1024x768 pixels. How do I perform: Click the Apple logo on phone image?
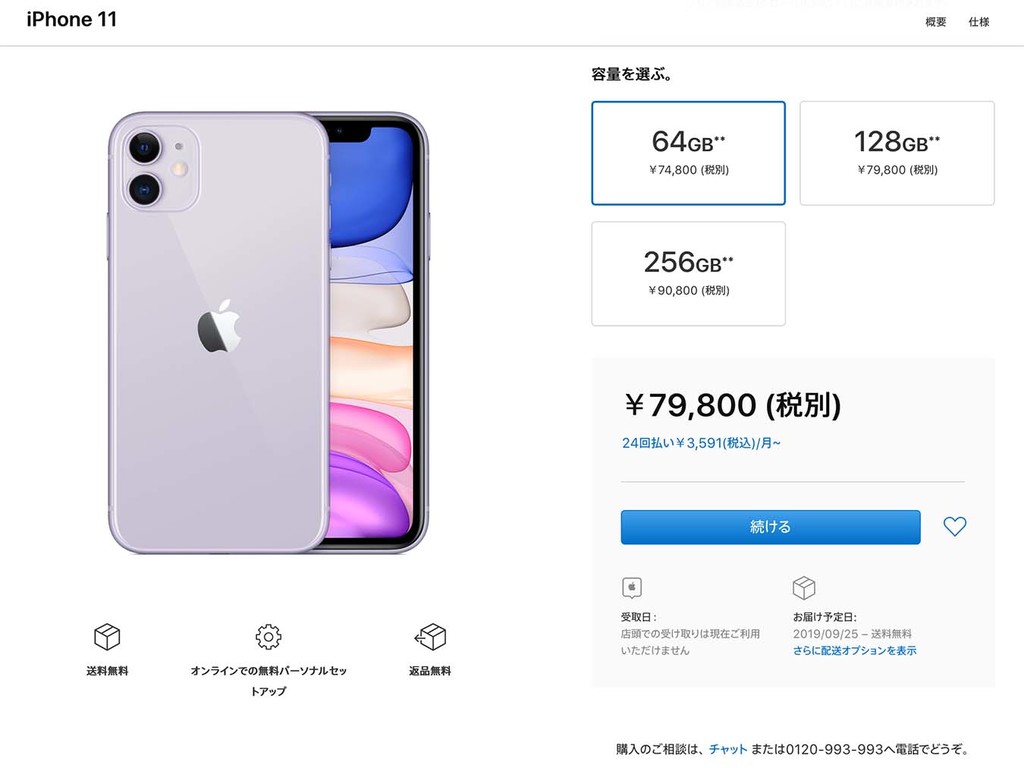[219, 326]
